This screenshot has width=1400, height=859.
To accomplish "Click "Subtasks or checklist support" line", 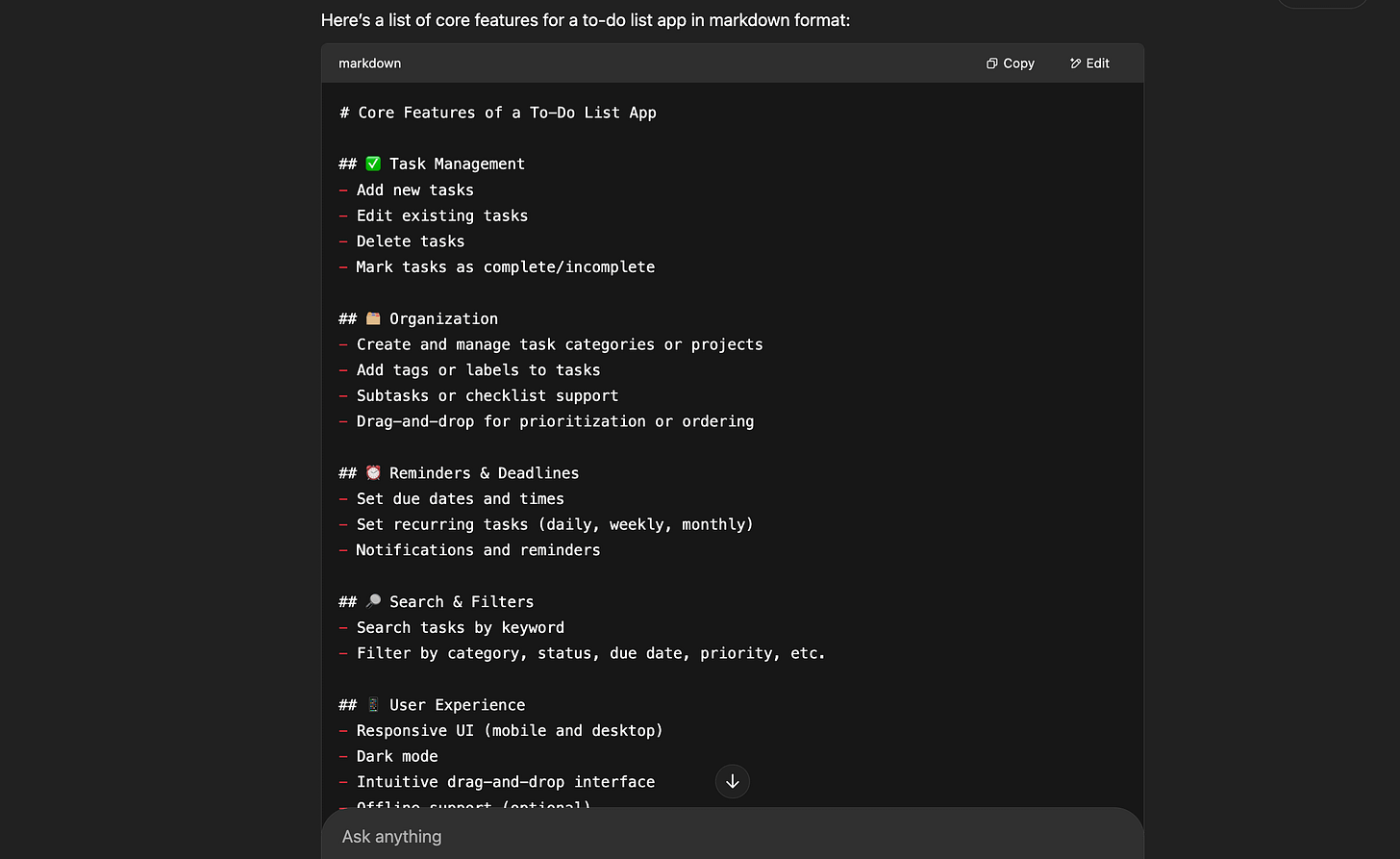I will 487,395.
